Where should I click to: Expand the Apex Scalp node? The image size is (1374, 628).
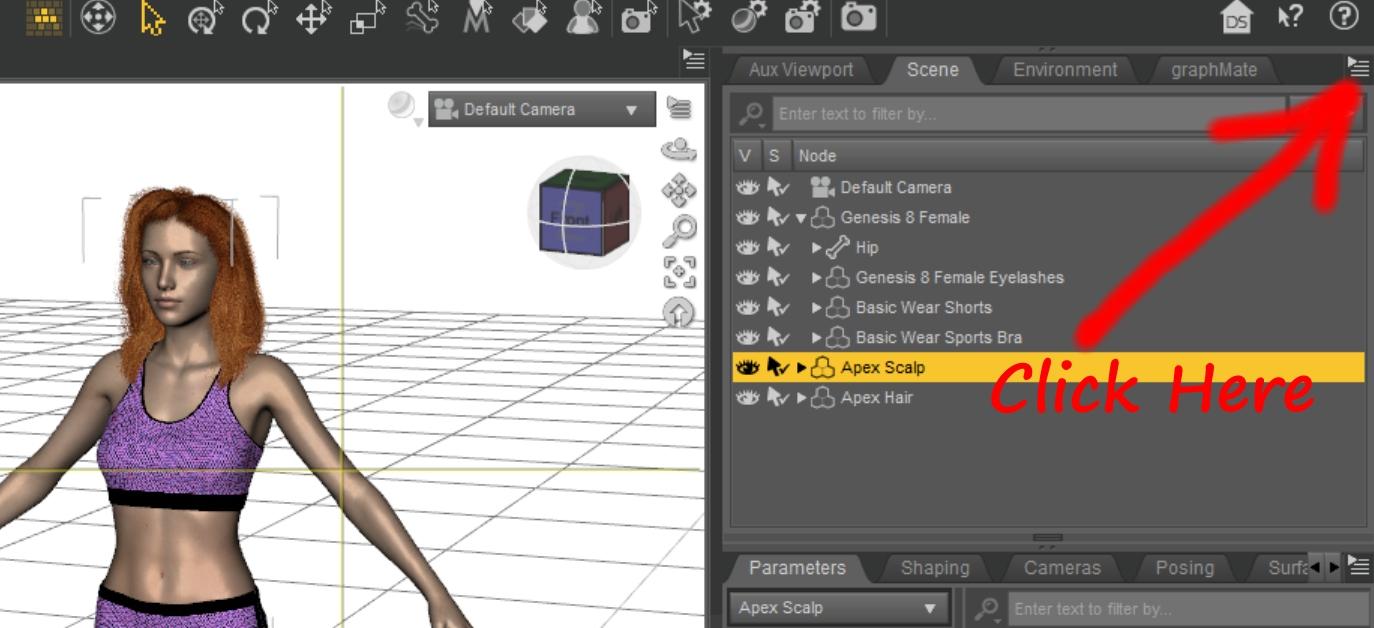[802, 367]
